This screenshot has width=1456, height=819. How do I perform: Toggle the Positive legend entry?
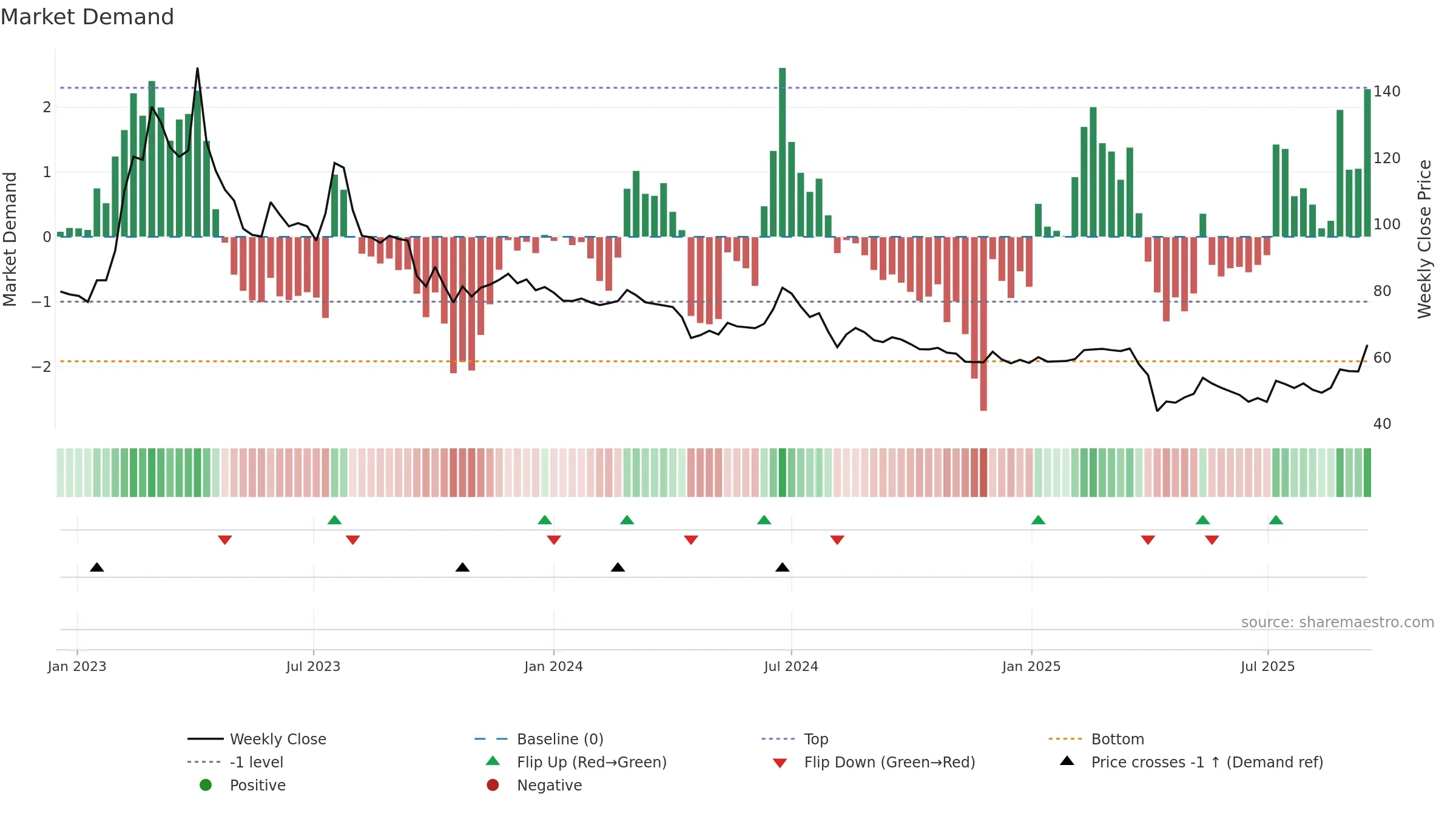pos(243,785)
